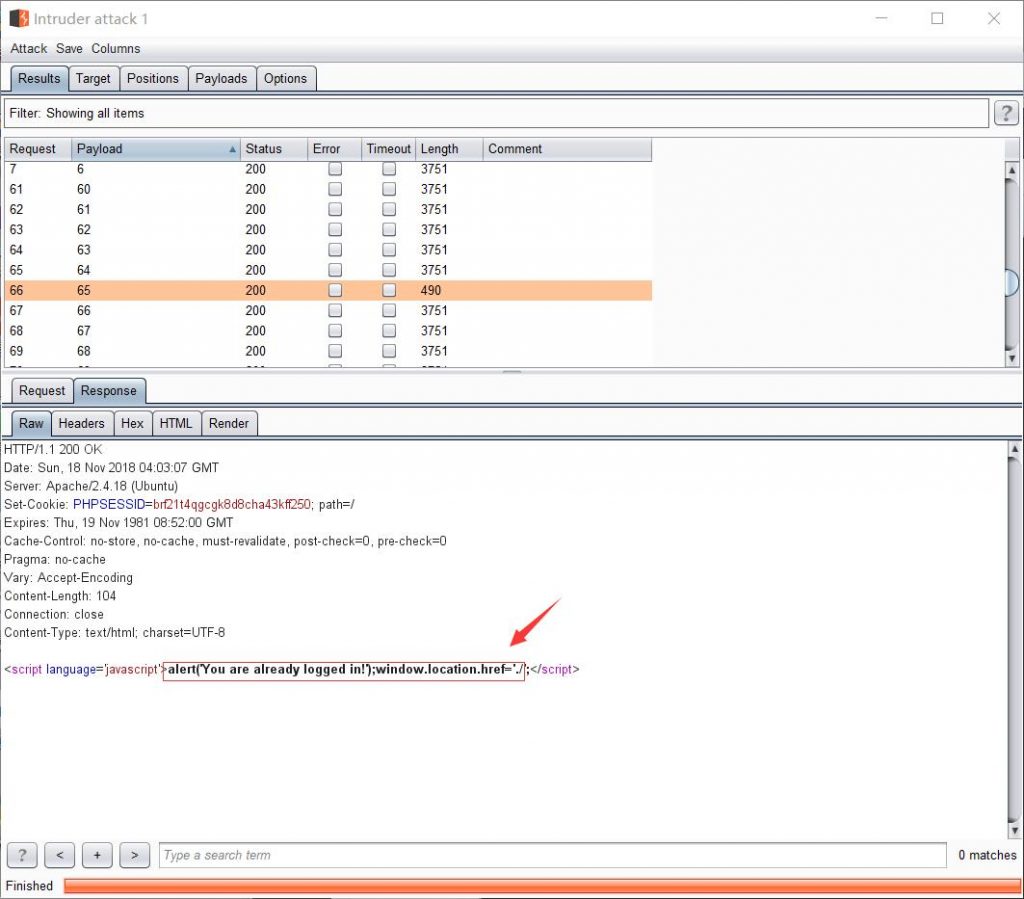Image resolution: width=1024 pixels, height=899 pixels.
Task: Click the Finished status label
Action: point(29,886)
